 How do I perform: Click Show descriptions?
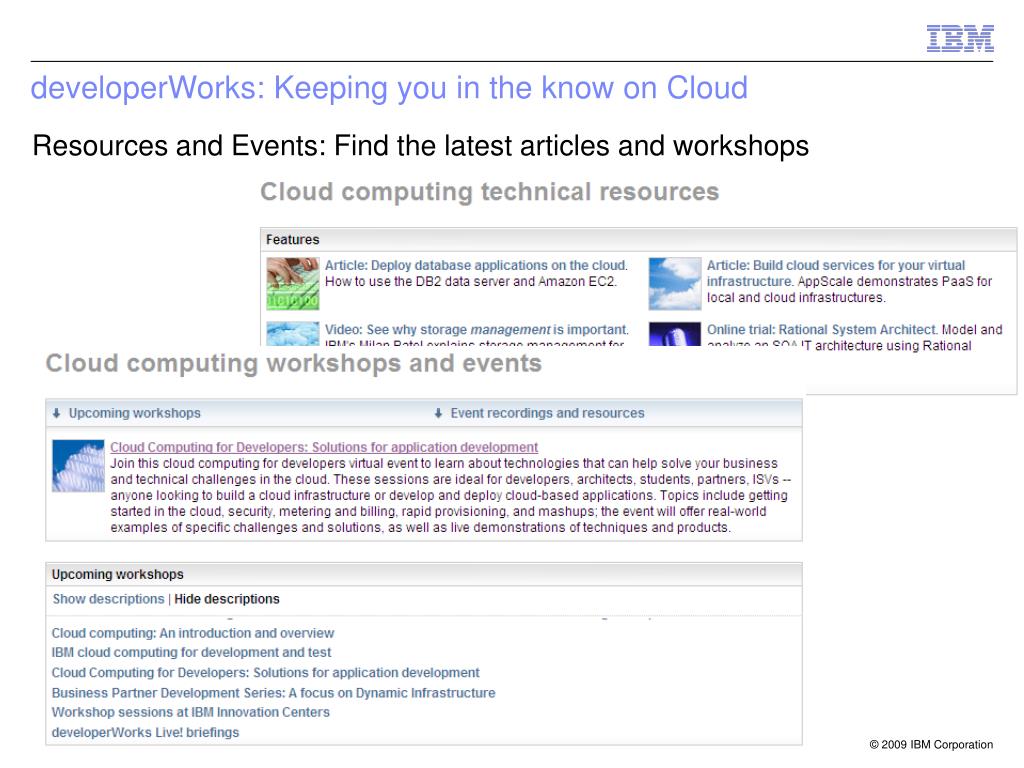108,599
